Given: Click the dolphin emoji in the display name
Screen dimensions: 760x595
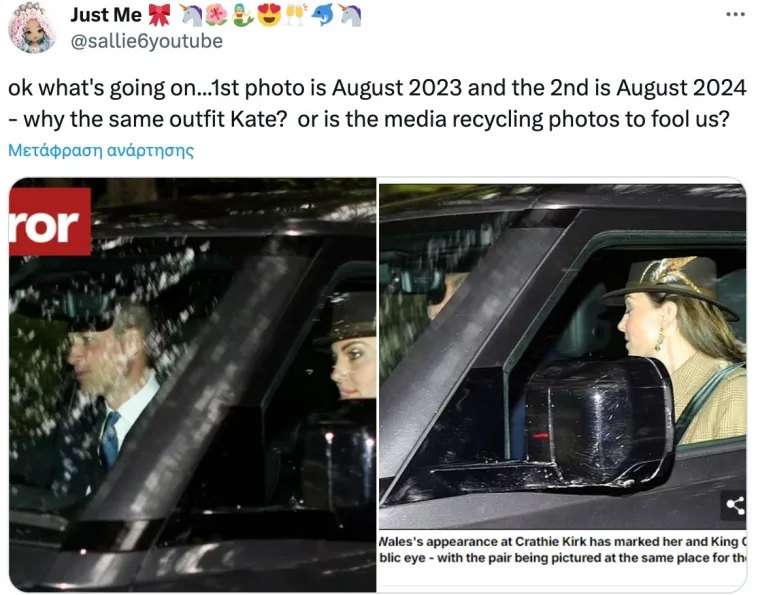Looking at the screenshot, I should pyautogui.click(x=322, y=16).
